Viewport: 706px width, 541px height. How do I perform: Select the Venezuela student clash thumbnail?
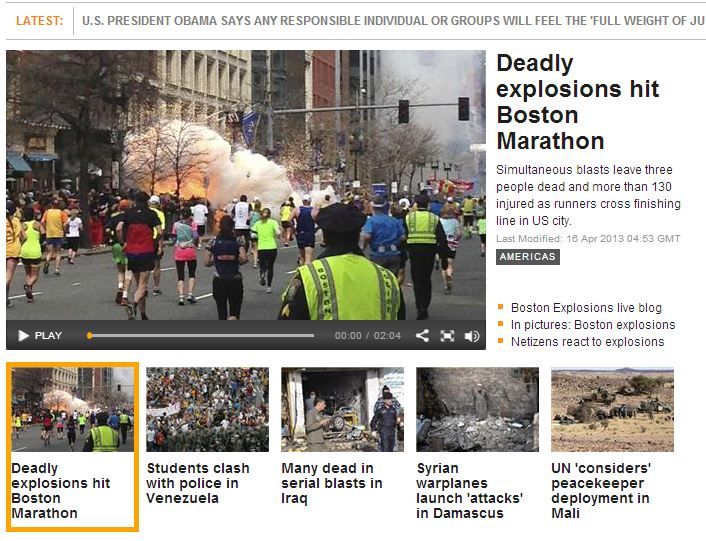click(x=207, y=410)
